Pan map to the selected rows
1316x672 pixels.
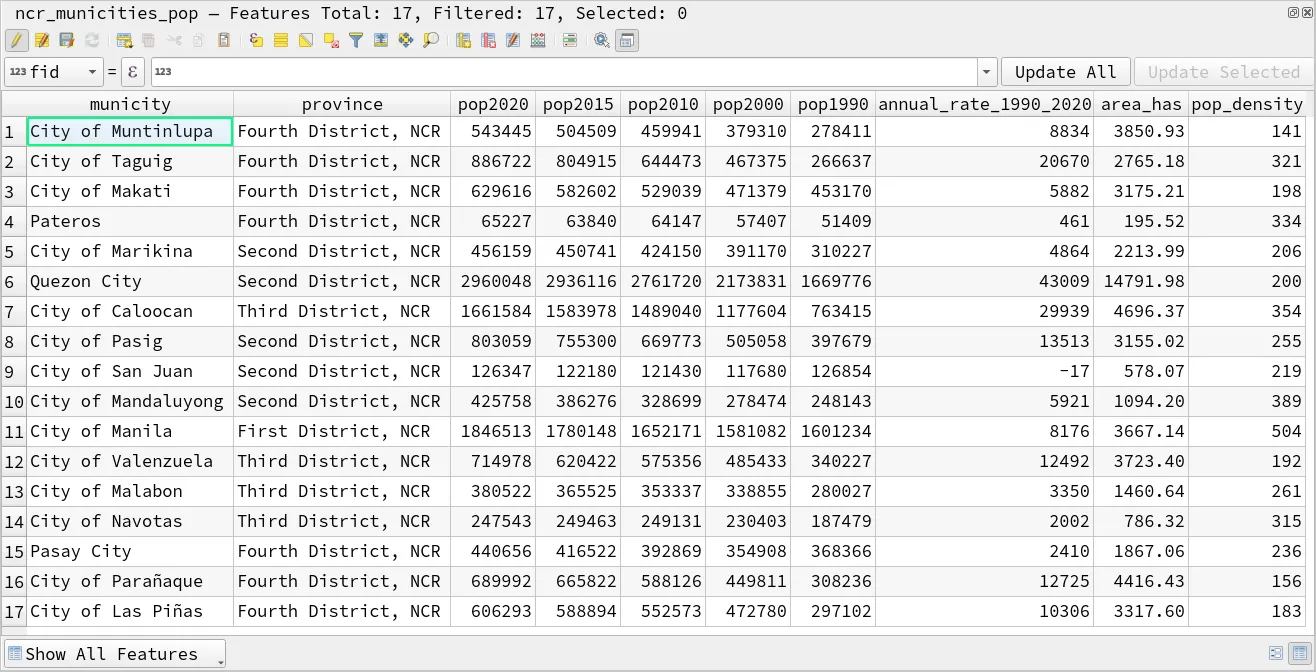point(408,40)
